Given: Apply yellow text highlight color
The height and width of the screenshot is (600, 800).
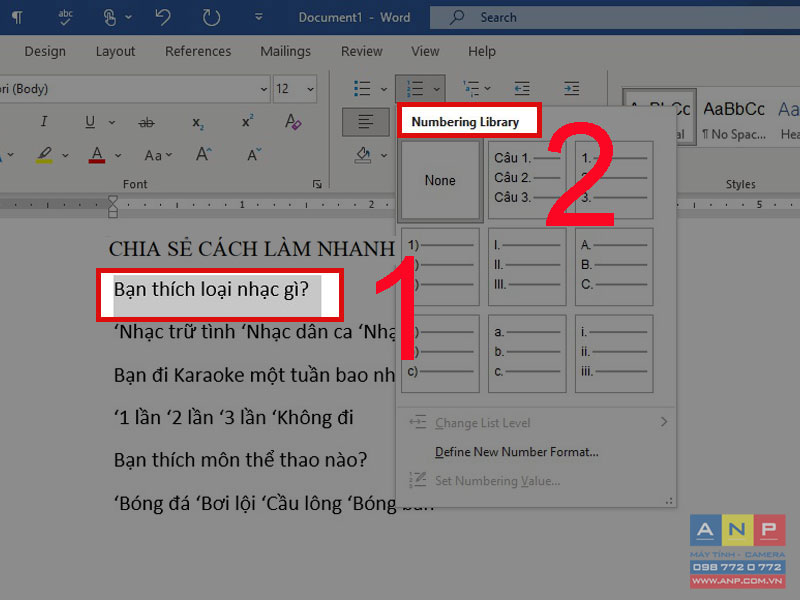Looking at the screenshot, I should 44,155.
